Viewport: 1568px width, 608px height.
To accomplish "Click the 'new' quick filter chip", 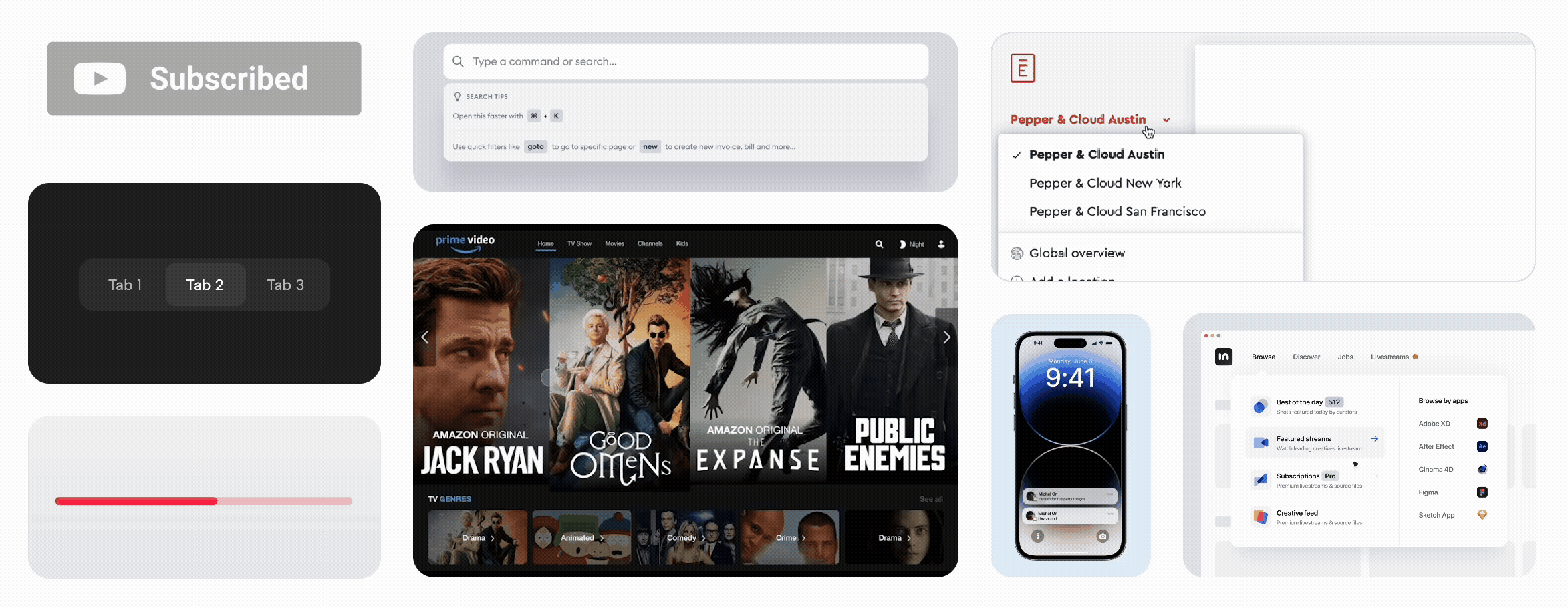I will pos(650,146).
